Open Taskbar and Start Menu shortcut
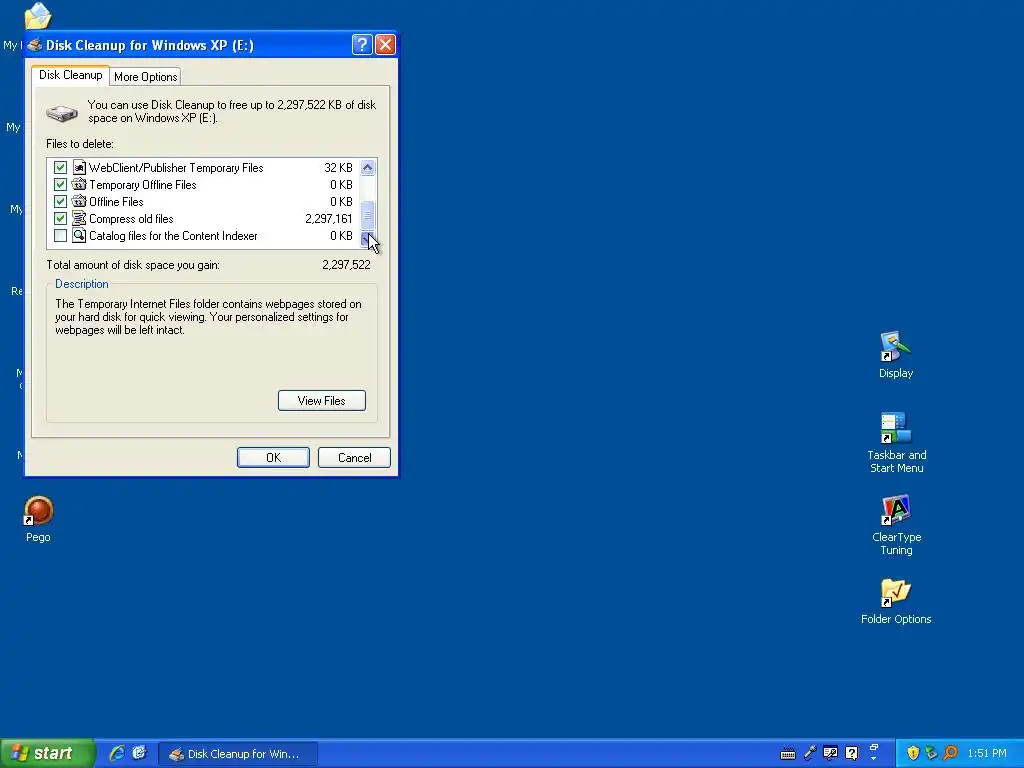Viewport: 1024px width, 768px height. (896, 443)
